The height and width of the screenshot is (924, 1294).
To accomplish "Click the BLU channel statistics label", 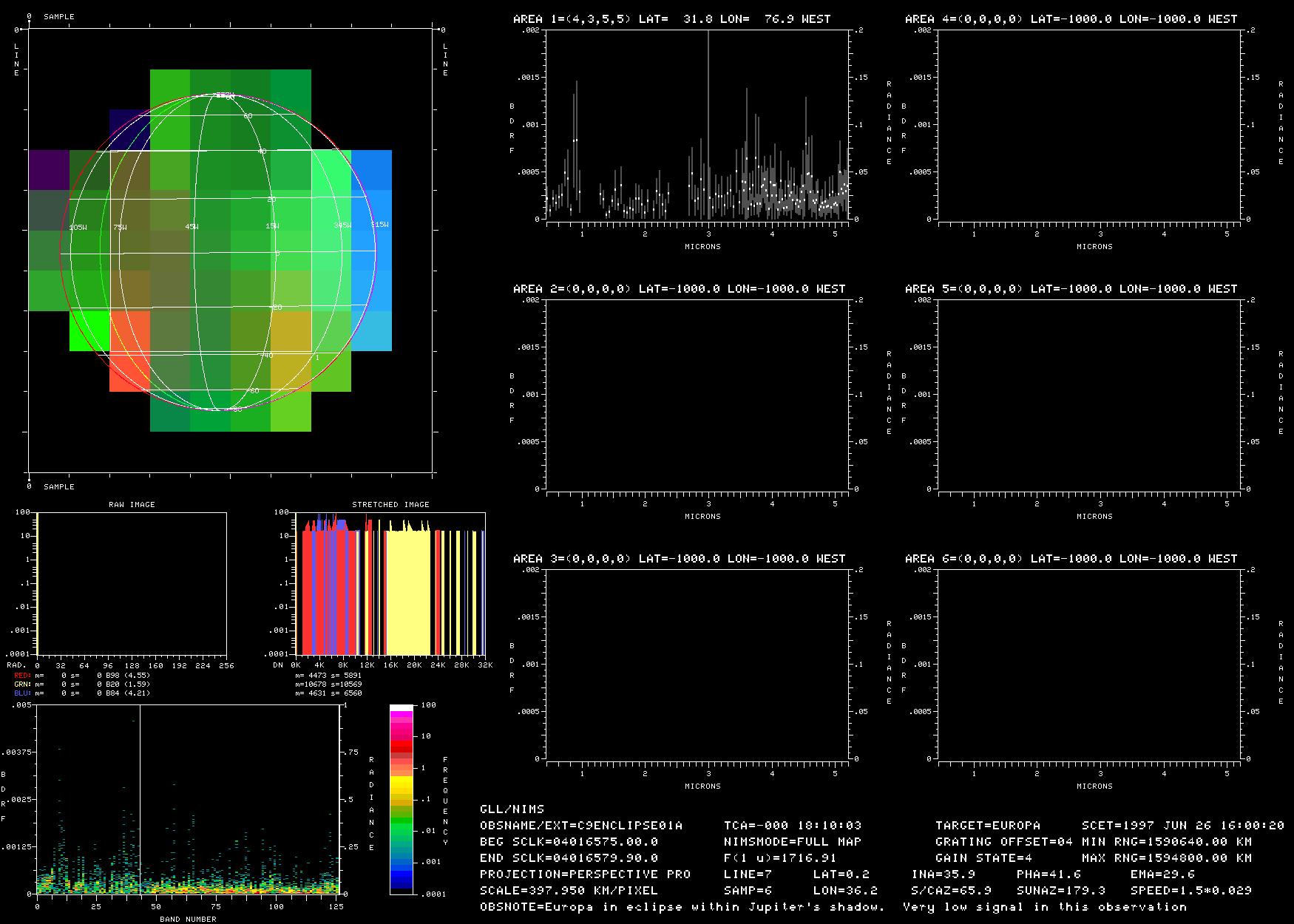I will coord(23,693).
